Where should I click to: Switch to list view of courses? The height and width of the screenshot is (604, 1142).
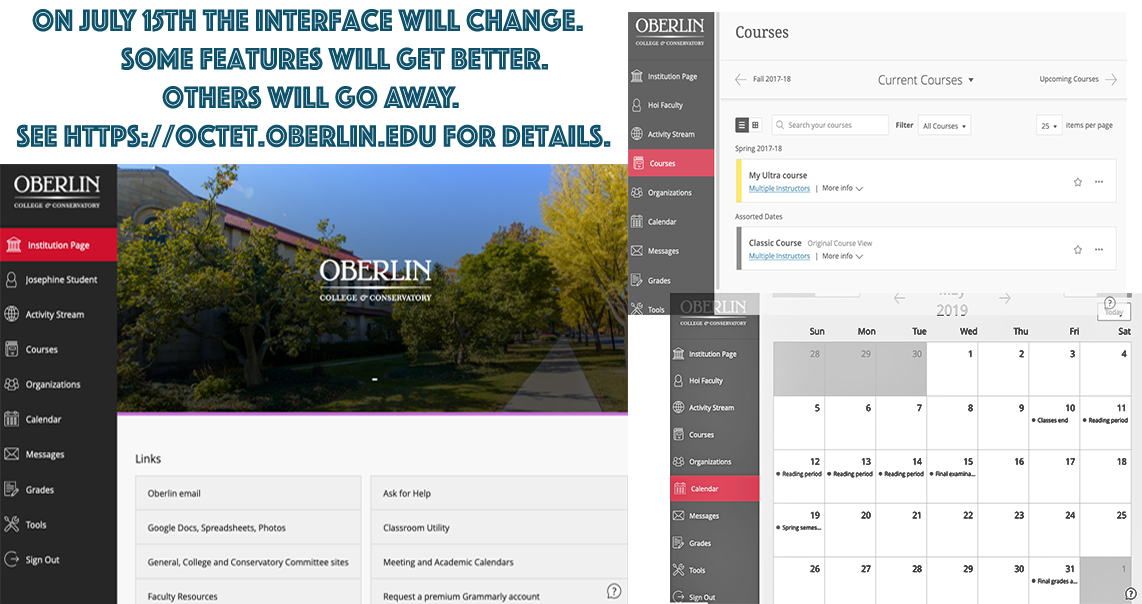click(741, 125)
